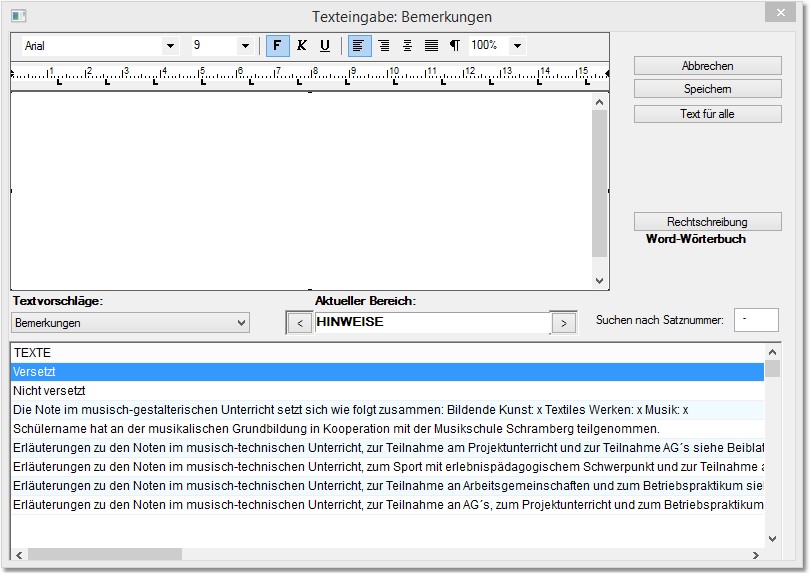The image size is (810, 575).
Task: Go to previous area with left arrow
Action: click(x=299, y=323)
